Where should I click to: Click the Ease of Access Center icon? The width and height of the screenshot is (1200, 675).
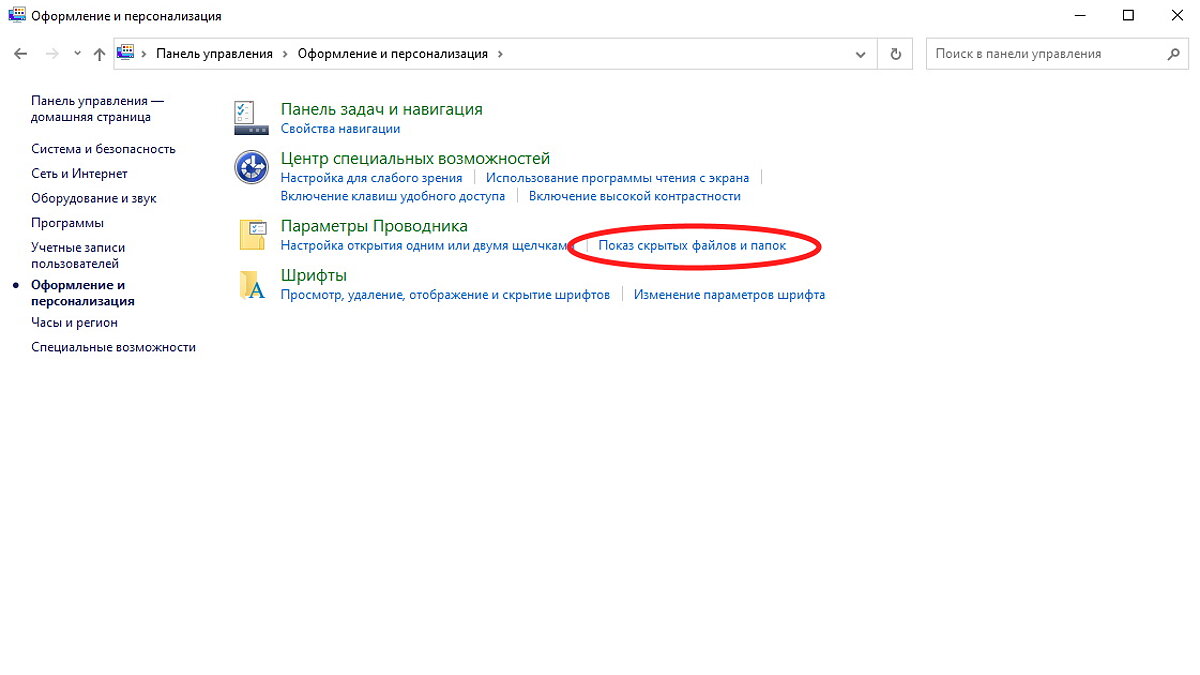point(251,167)
